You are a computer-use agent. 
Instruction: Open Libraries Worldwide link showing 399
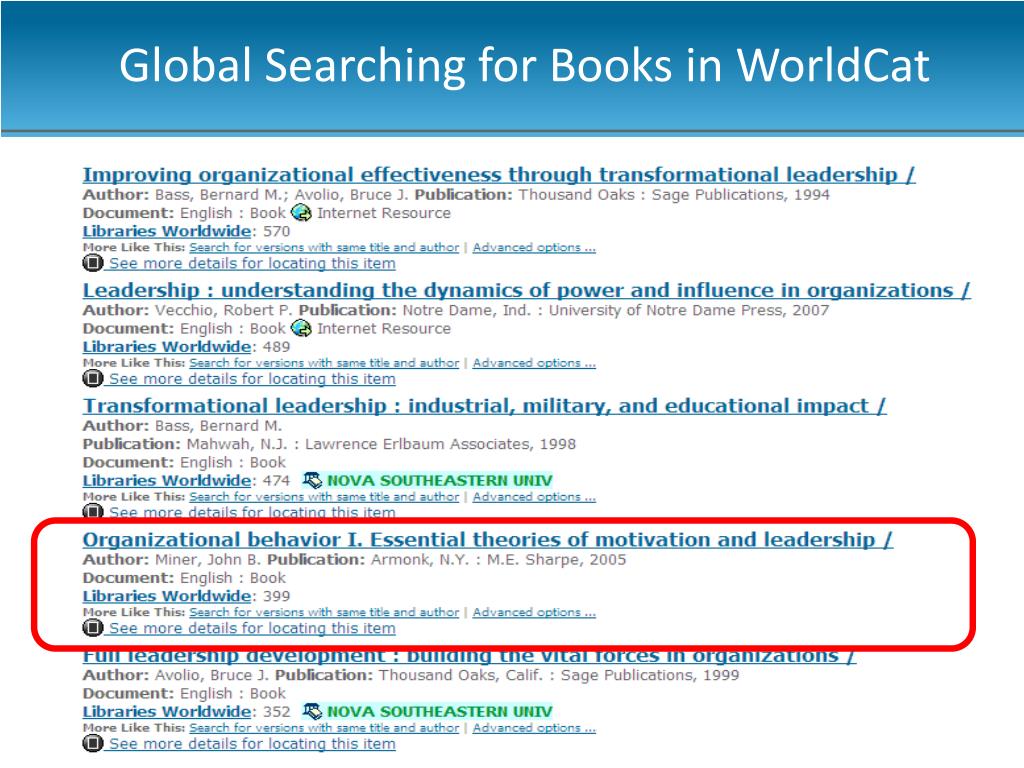(167, 597)
